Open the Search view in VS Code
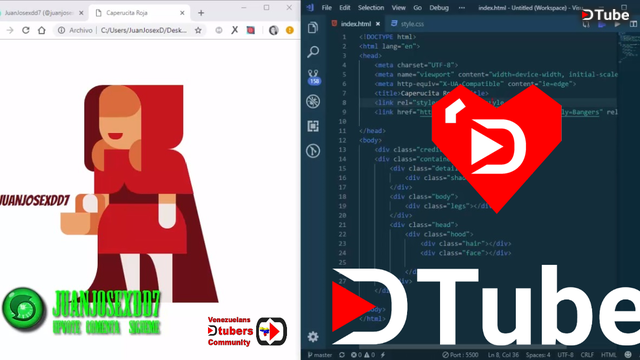 click(x=313, y=52)
